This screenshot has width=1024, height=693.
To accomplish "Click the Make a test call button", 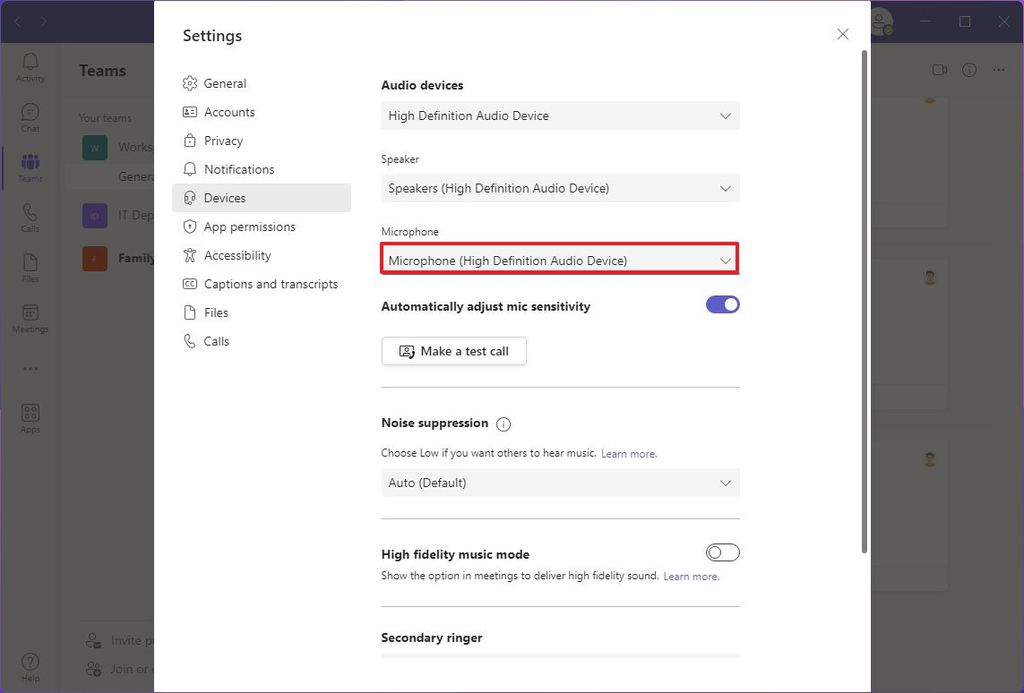I will (x=453, y=351).
